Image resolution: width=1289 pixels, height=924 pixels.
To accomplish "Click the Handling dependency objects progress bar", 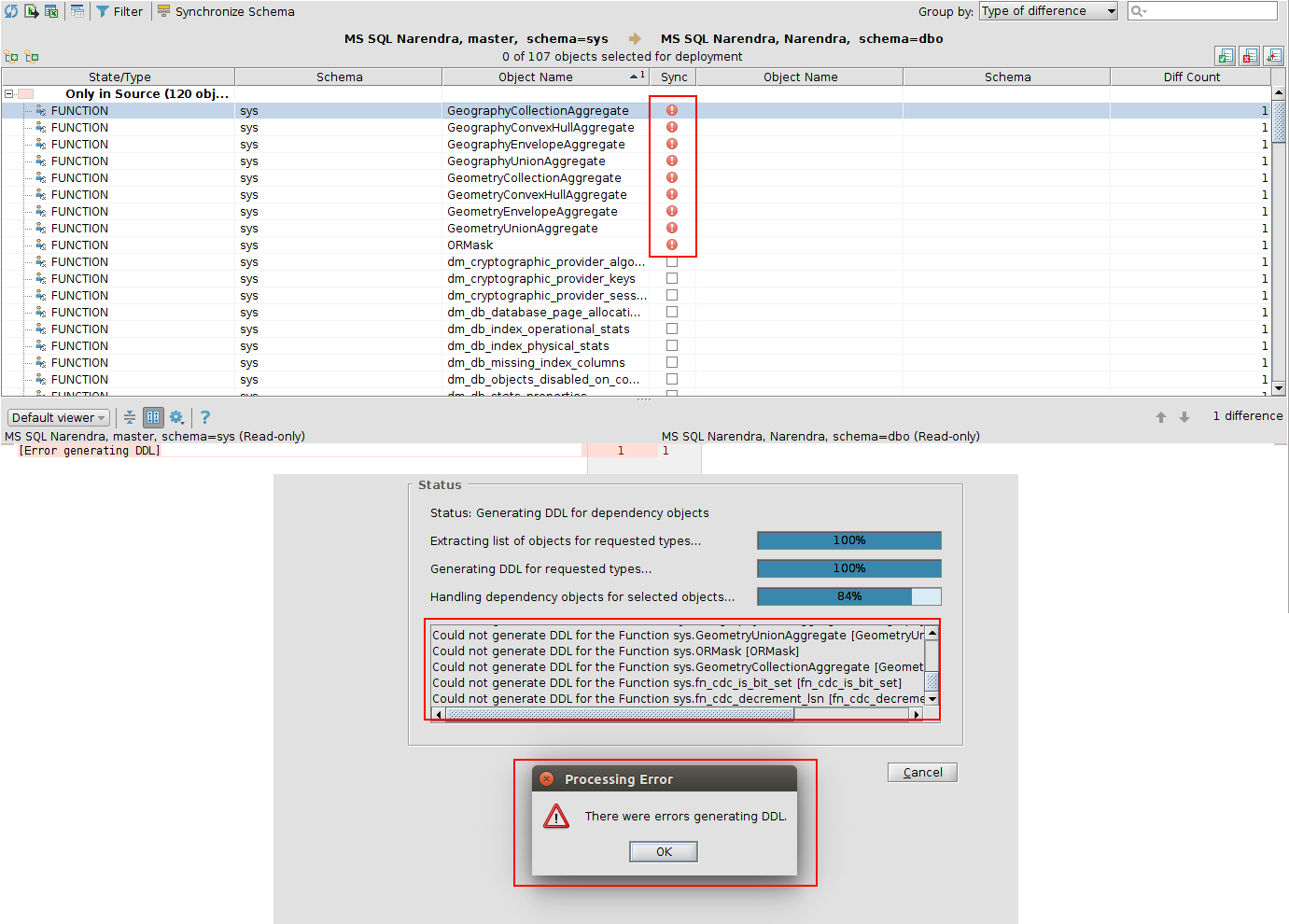I will 849,596.
